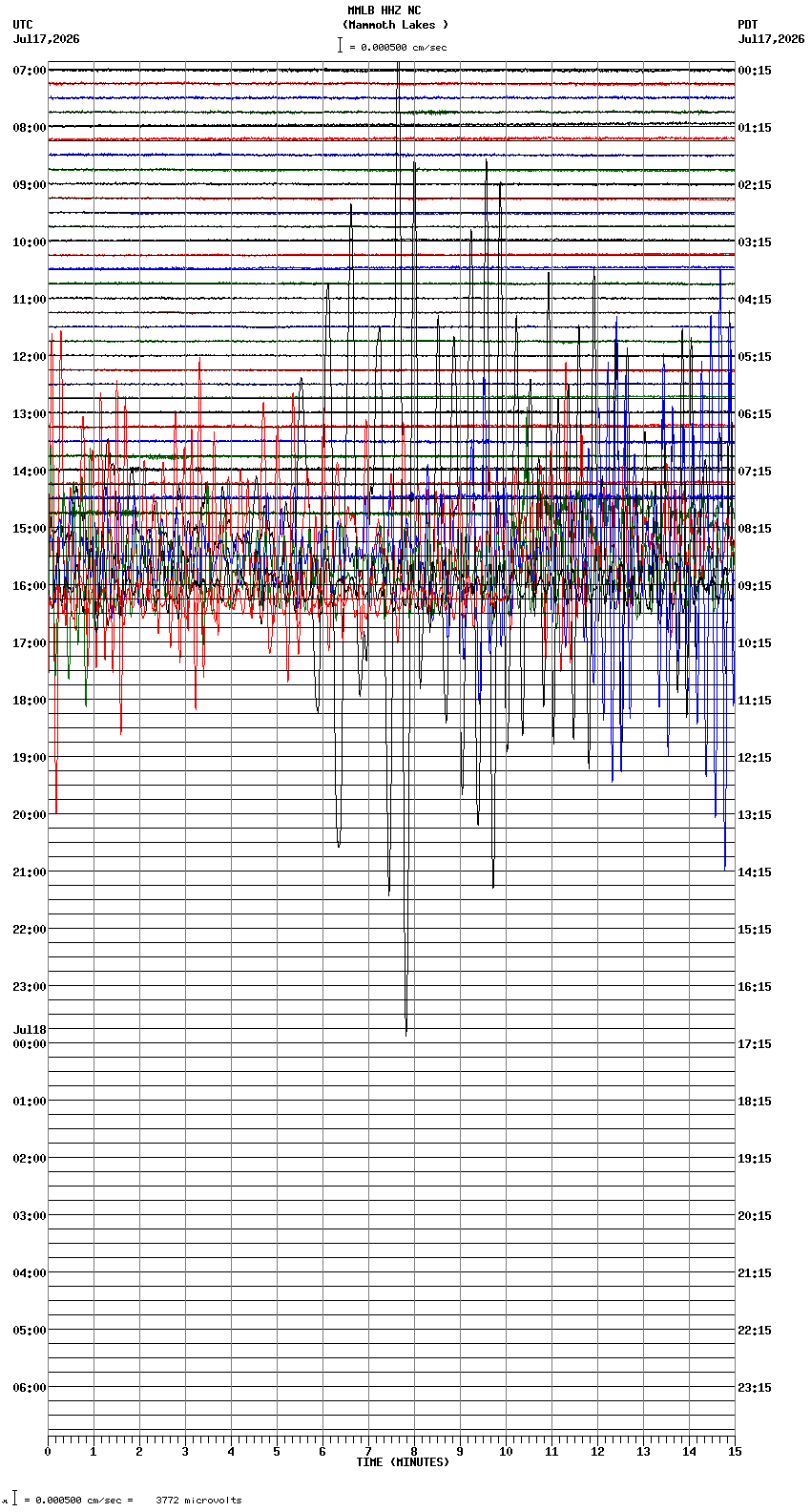Screen dimensions: 811x1512
Task: Click the minute 8 tick label on the axis
Action: coord(414,1452)
